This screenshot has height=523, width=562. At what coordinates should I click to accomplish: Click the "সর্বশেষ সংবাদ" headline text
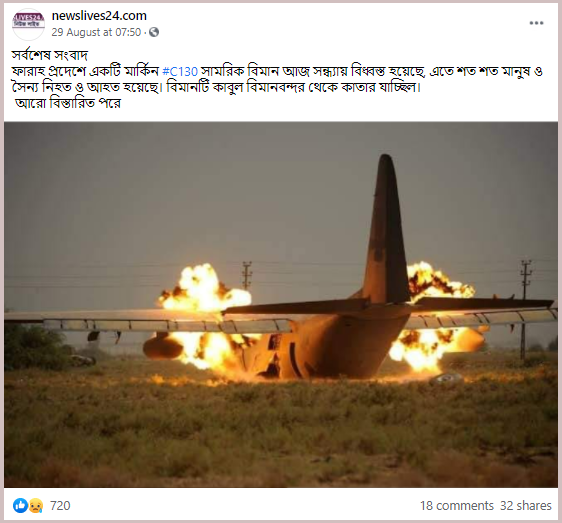50,56
